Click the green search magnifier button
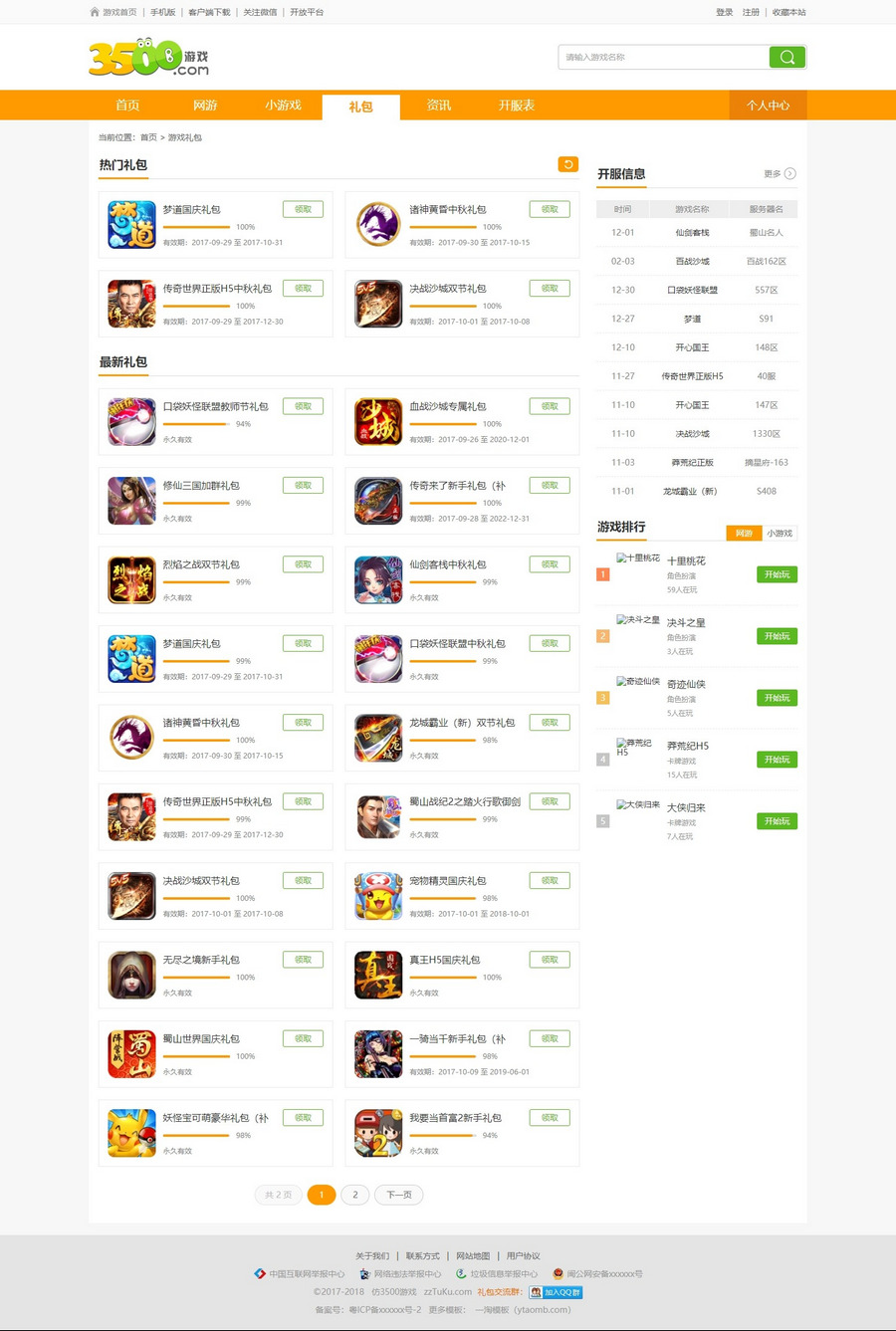896x1331 pixels. click(786, 57)
